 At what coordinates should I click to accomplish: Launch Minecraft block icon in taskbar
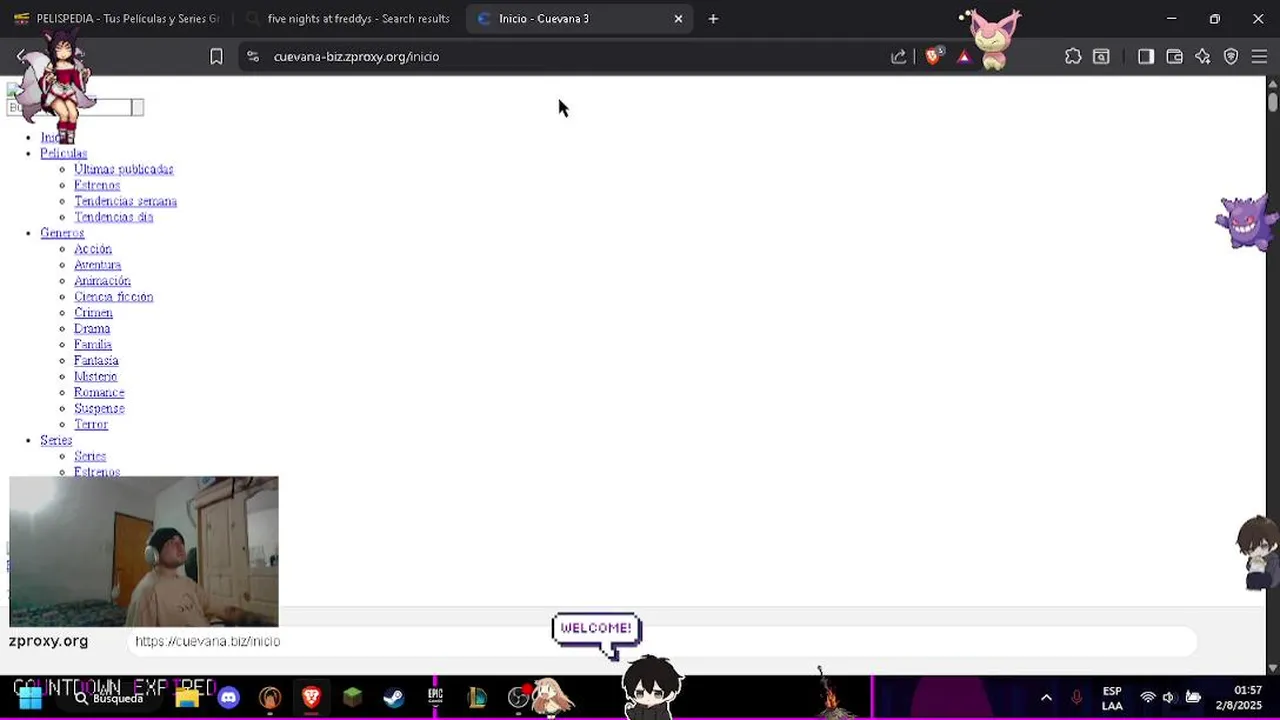tap(352, 697)
